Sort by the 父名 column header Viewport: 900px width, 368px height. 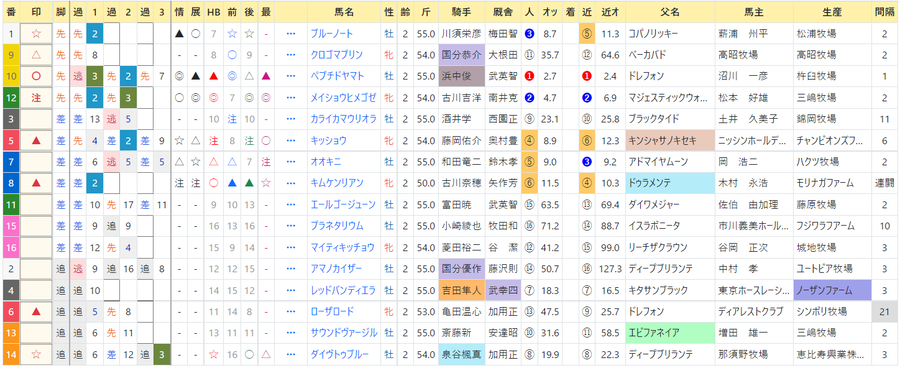coord(670,11)
